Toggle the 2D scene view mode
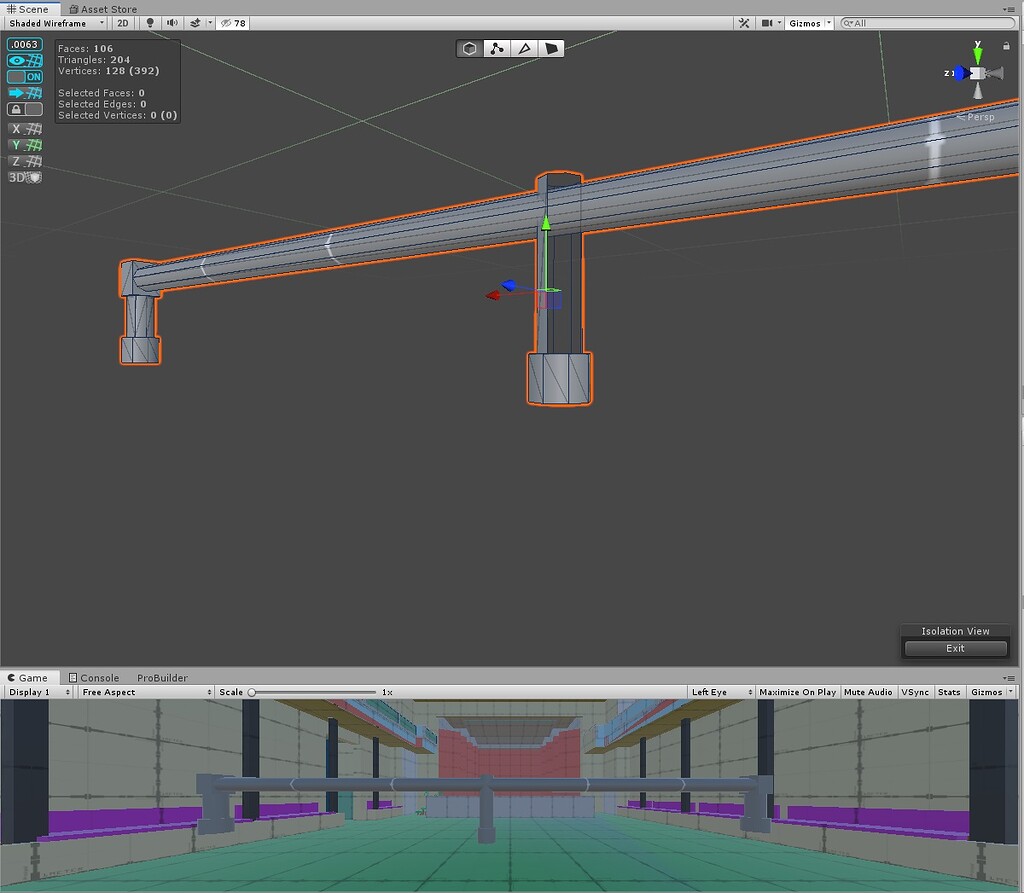This screenshot has width=1024, height=893. pyautogui.click(x=122, y=23)
